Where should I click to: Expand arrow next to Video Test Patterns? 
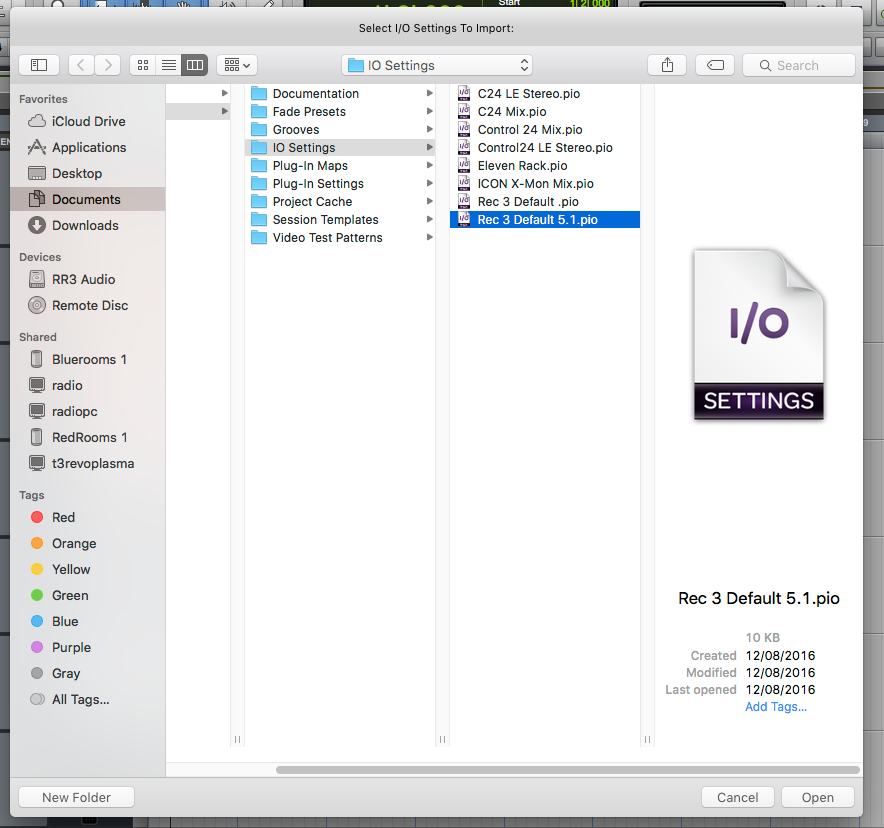(429, 237)
